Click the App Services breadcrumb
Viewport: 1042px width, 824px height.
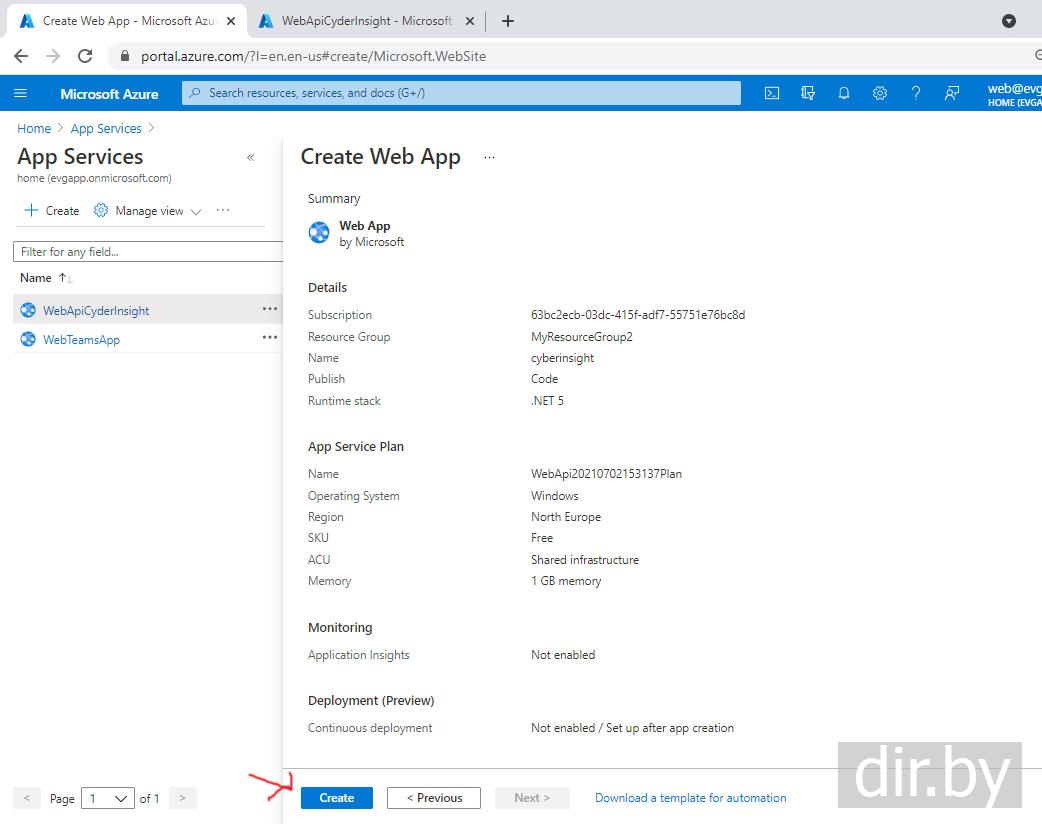coord(106,128)
